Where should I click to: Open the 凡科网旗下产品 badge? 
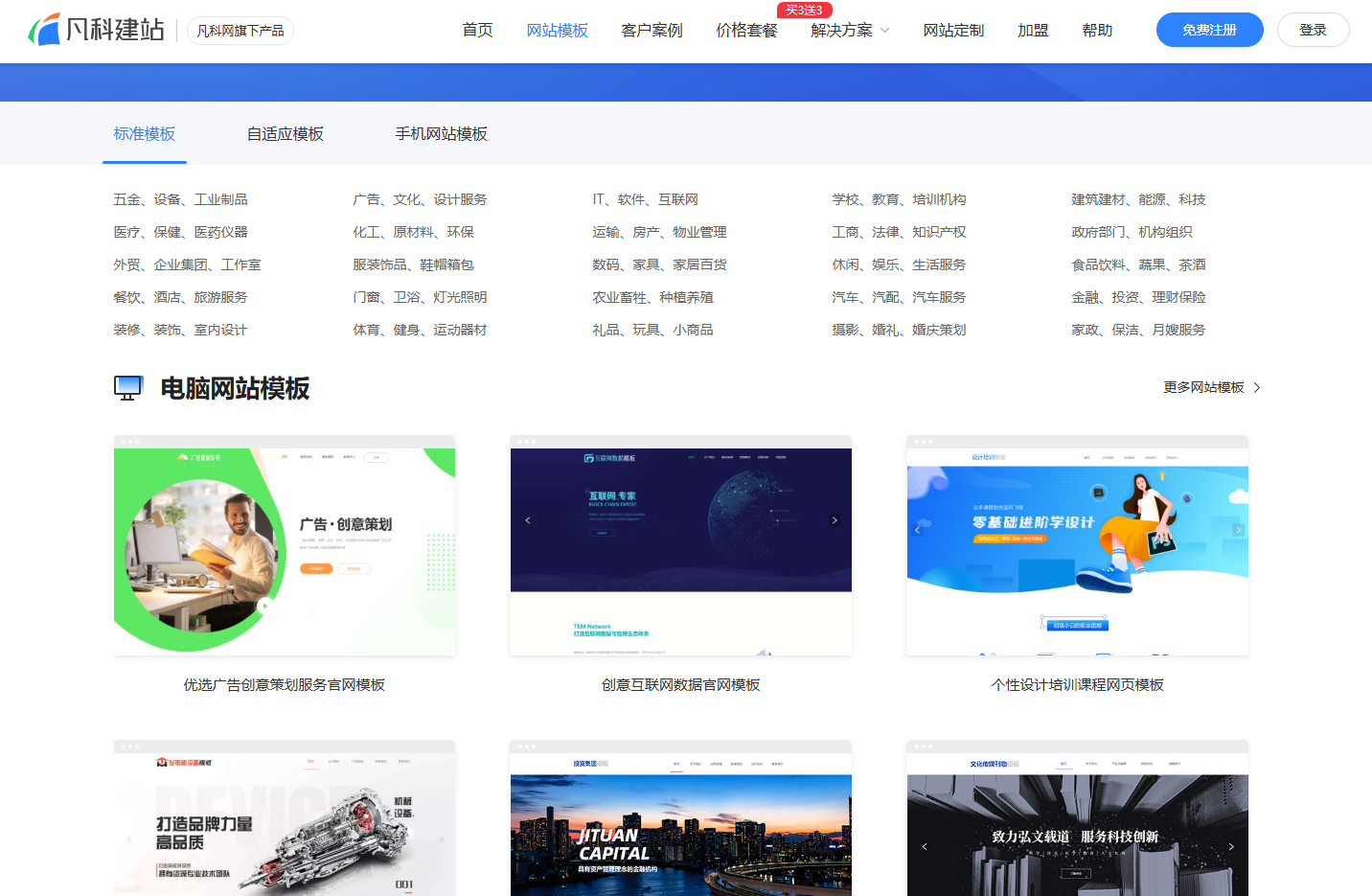point(240,31)
